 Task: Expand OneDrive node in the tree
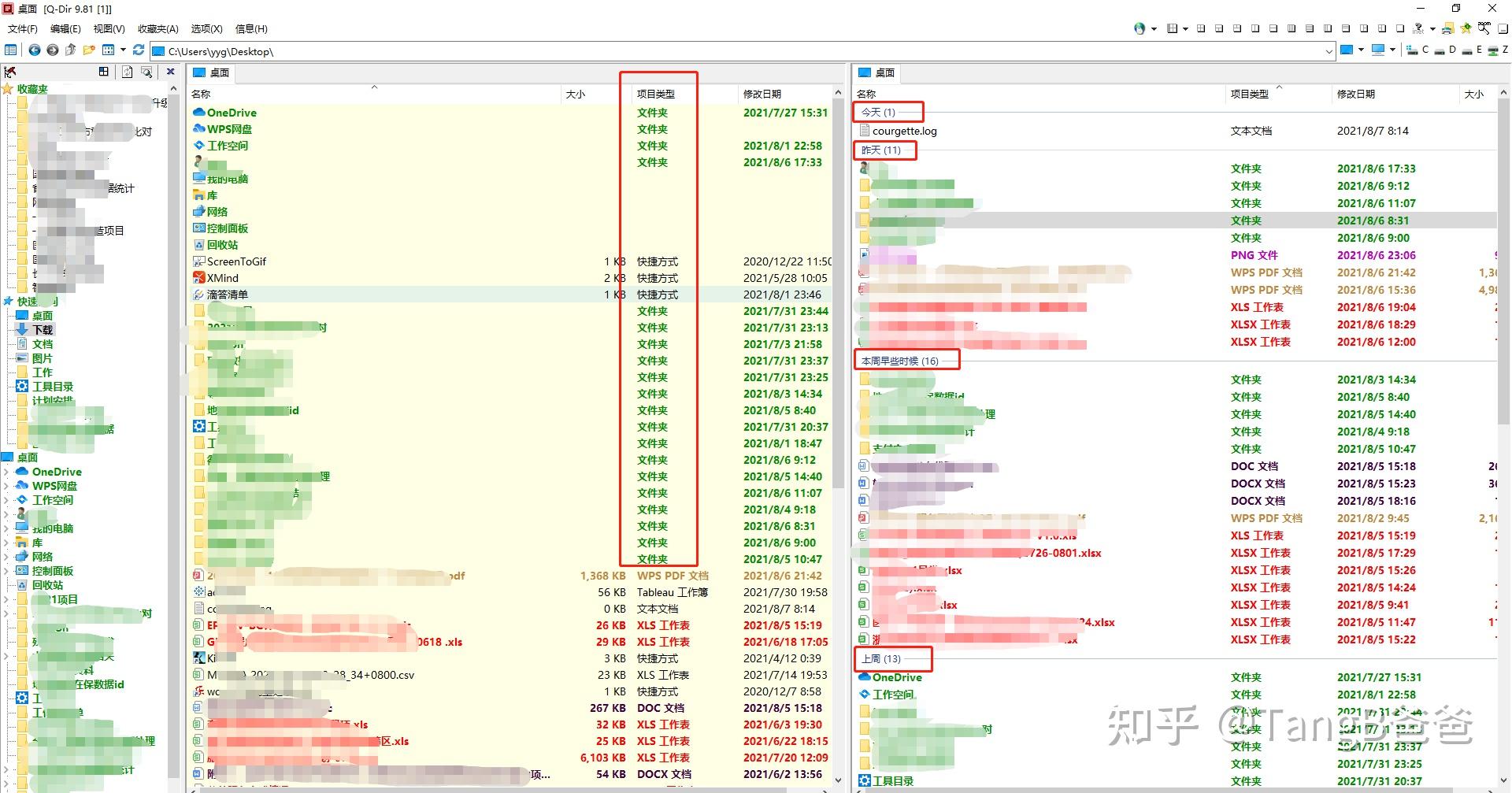tap(7, 472)
